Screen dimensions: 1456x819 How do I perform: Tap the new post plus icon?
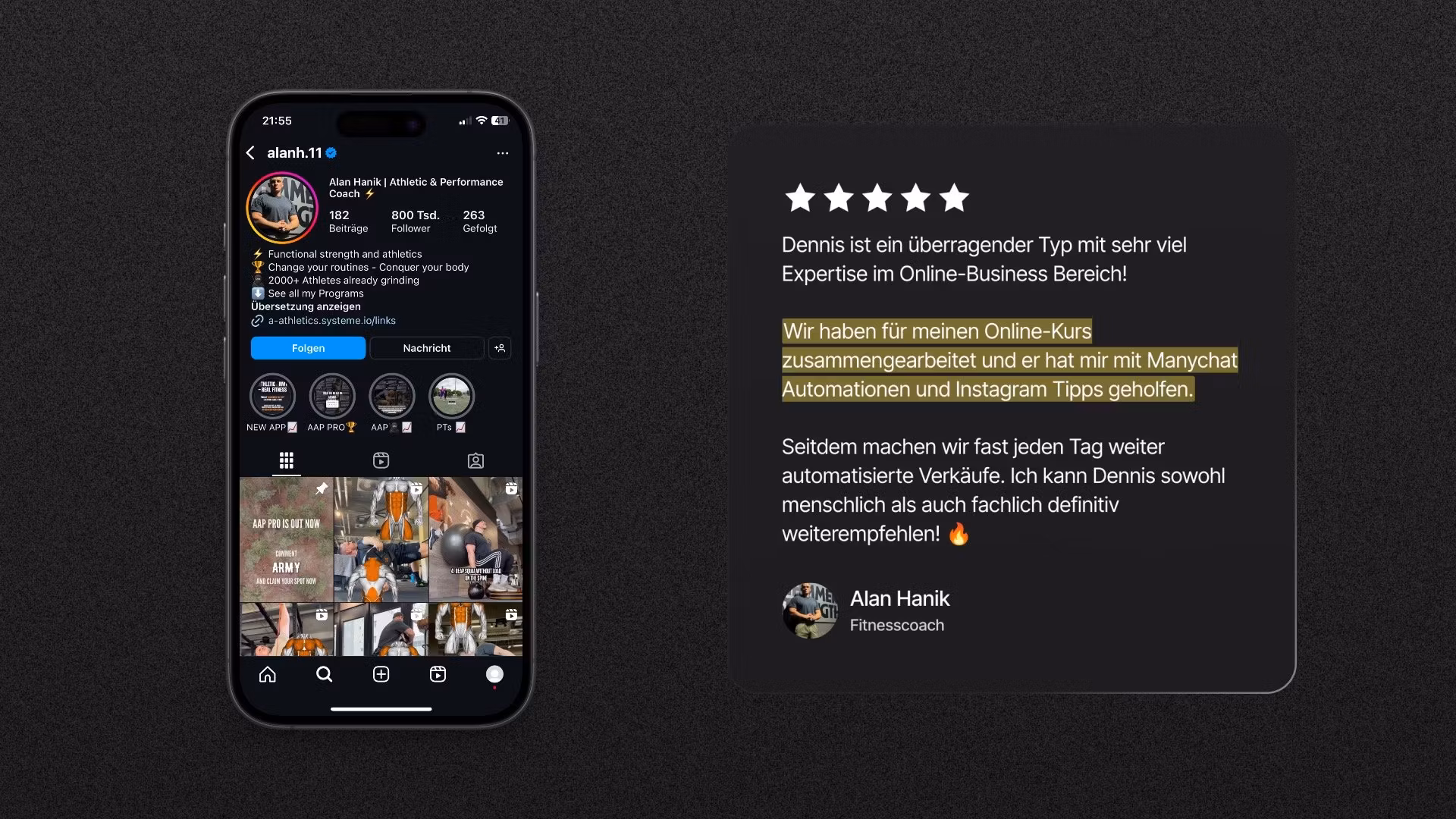[381, 674]
